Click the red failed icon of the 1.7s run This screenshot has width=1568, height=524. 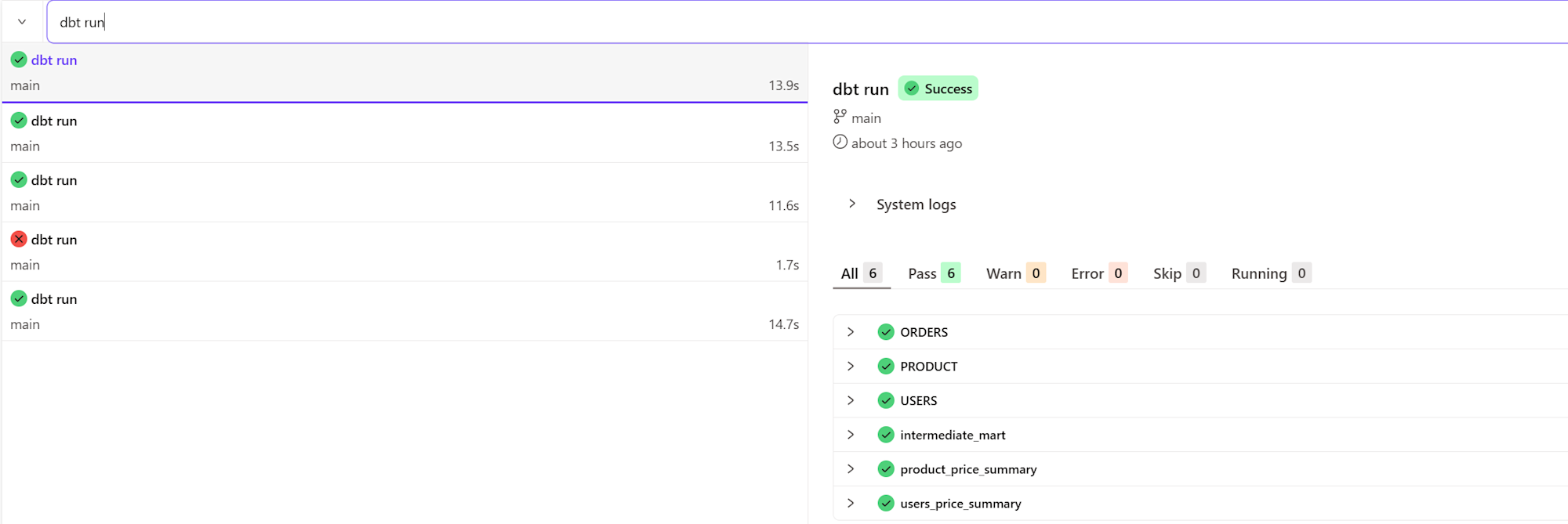pos(19,240)
